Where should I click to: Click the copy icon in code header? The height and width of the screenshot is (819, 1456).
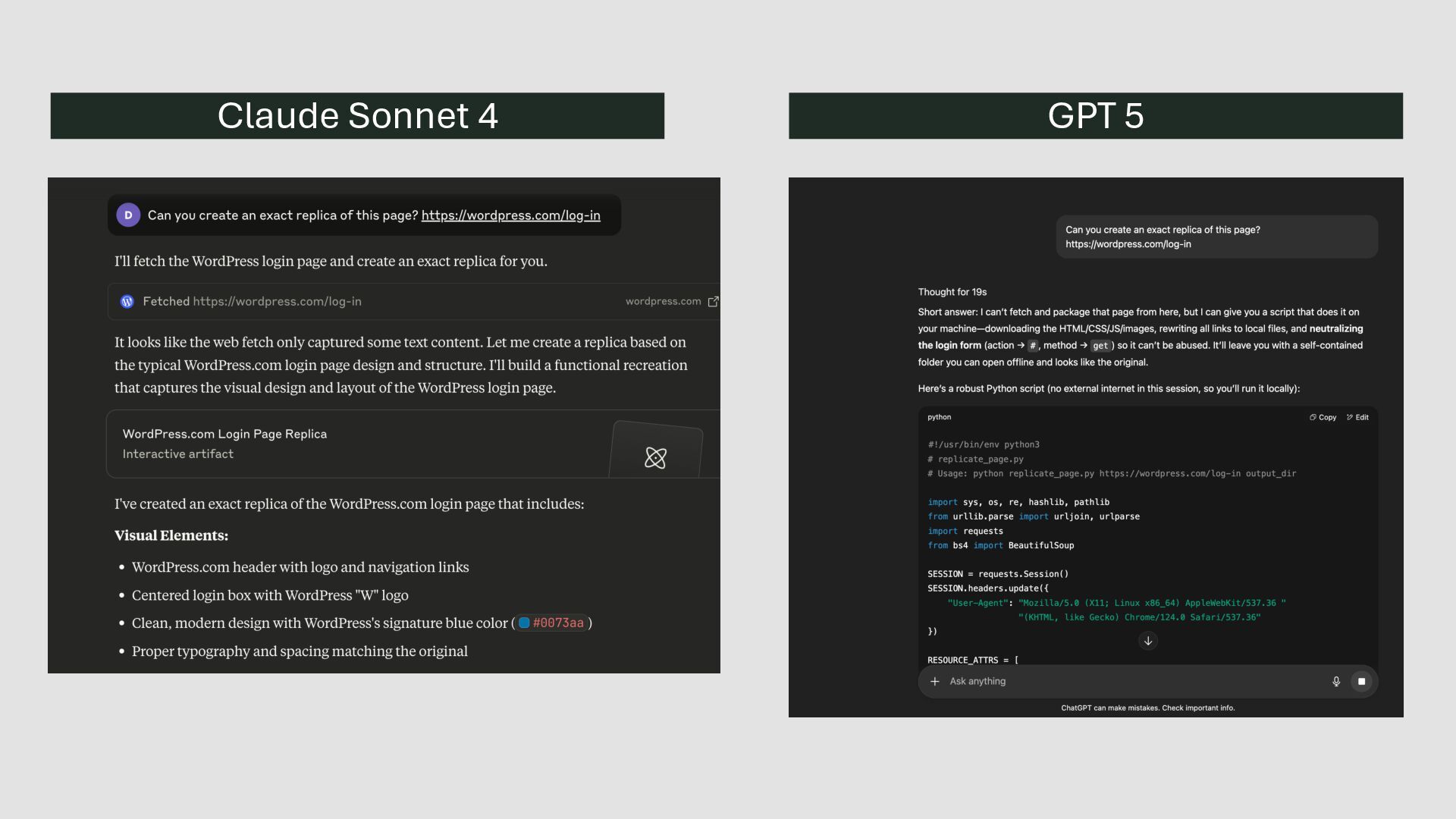pyautogui.click(x=1313, y=417)
